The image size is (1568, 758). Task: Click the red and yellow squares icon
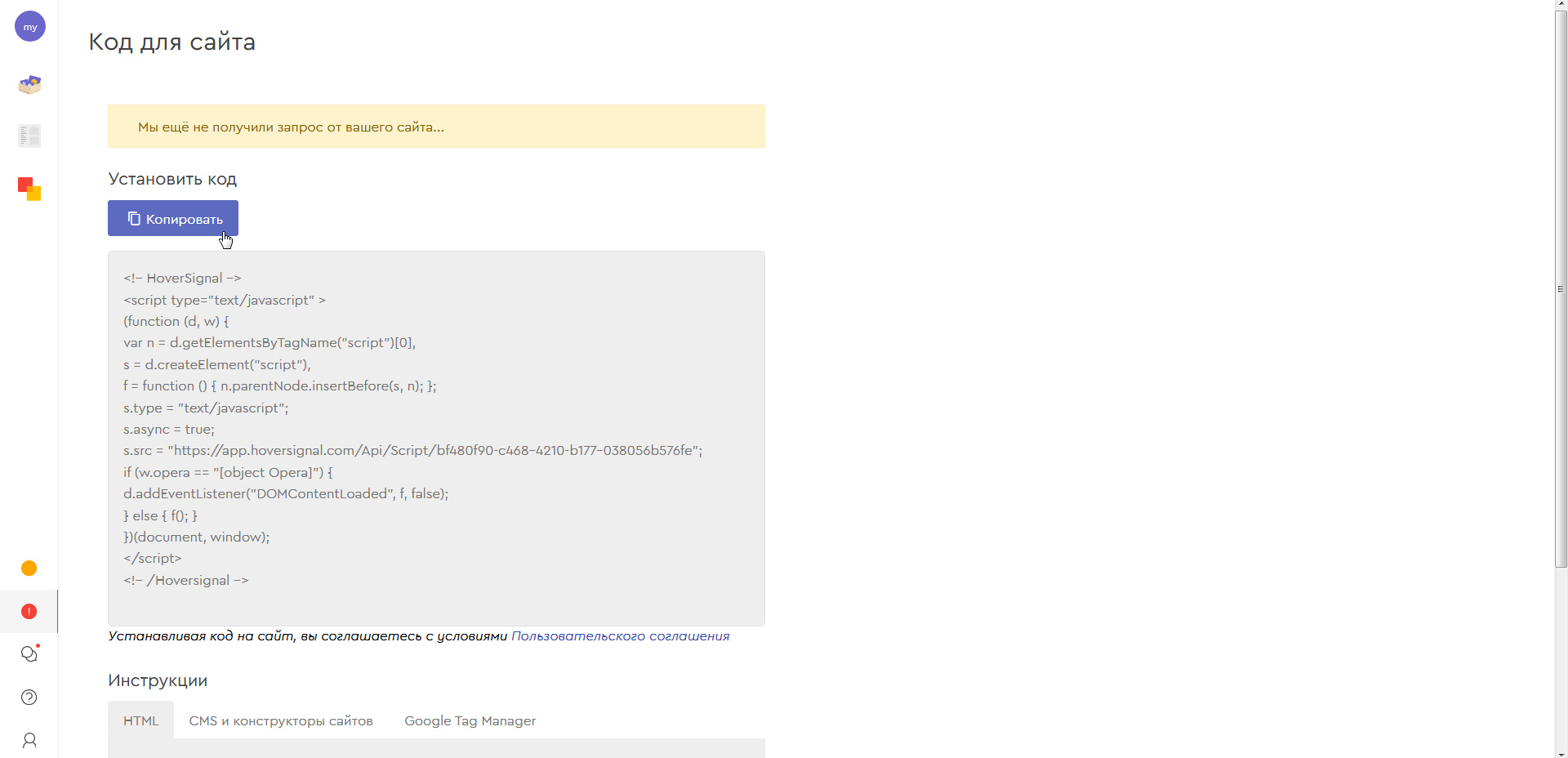click(x=29, y=189)
